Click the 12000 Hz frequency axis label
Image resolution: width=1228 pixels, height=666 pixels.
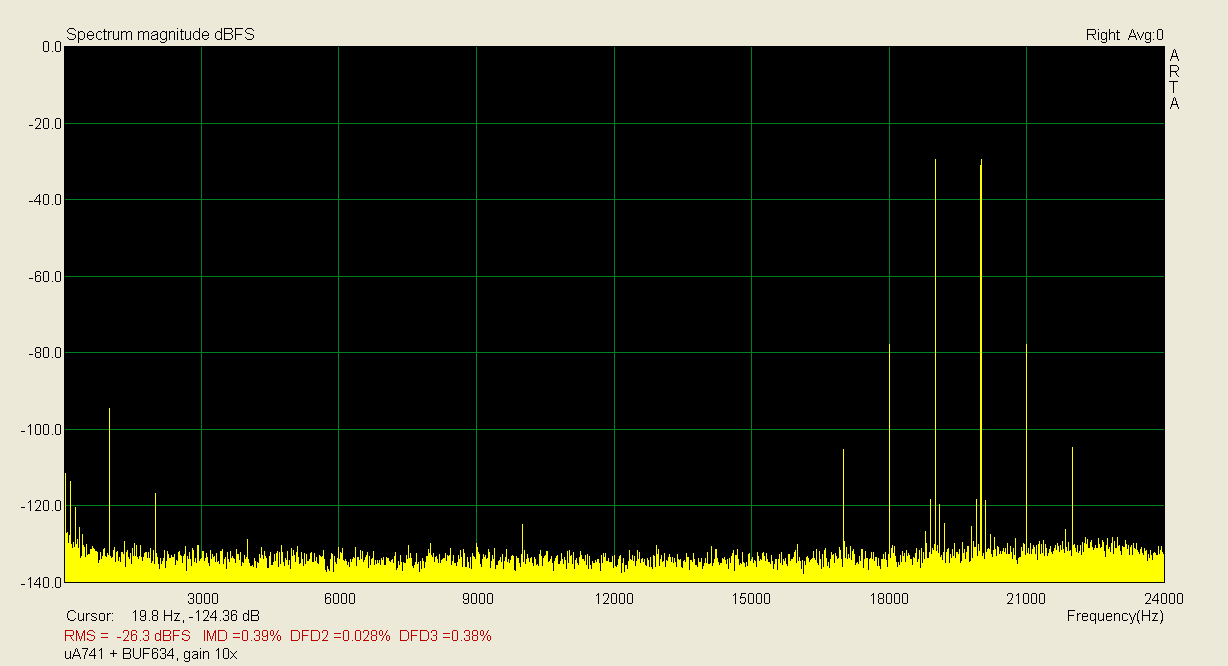coord(613,599)
